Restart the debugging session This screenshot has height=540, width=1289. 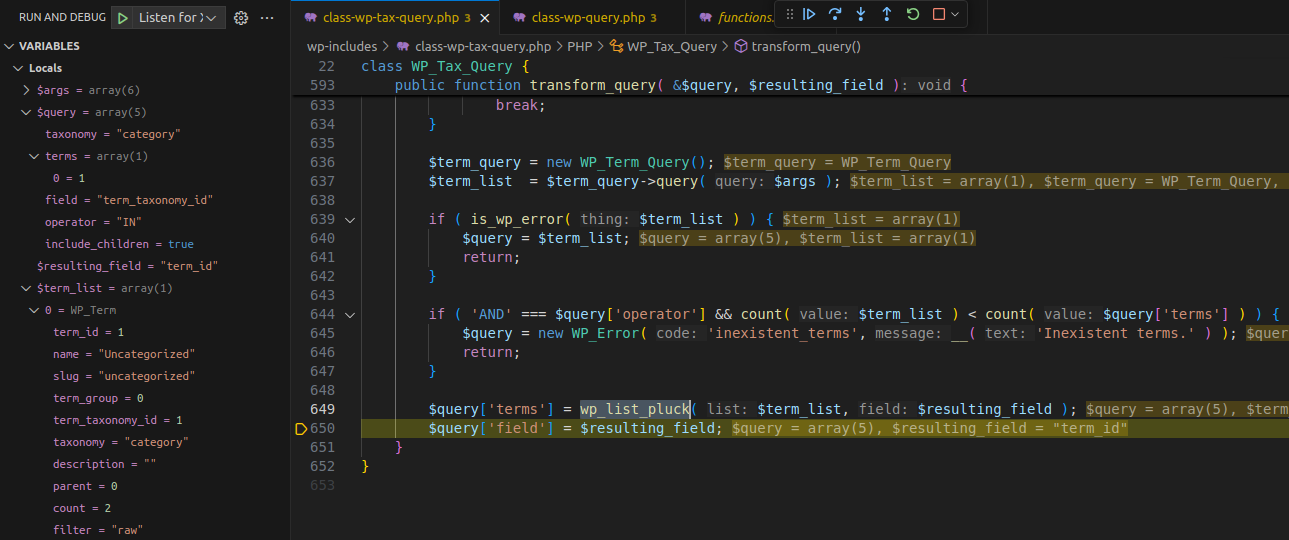pyautogui.click(x=913, y=14)
